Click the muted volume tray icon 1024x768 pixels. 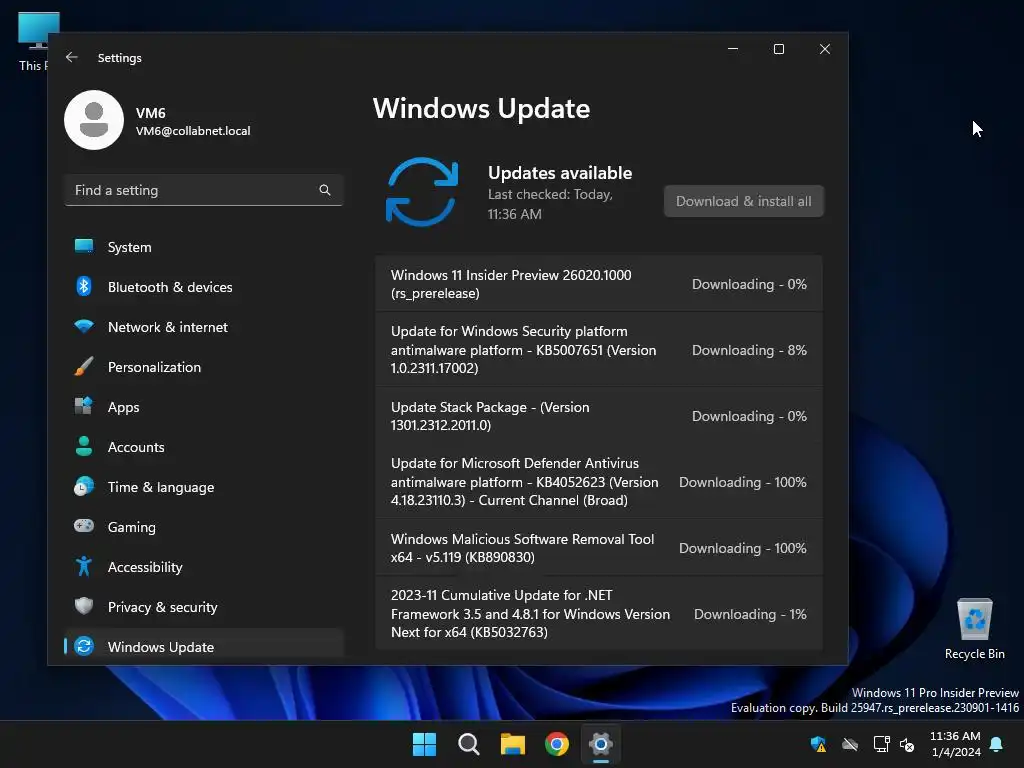point(907,744)
